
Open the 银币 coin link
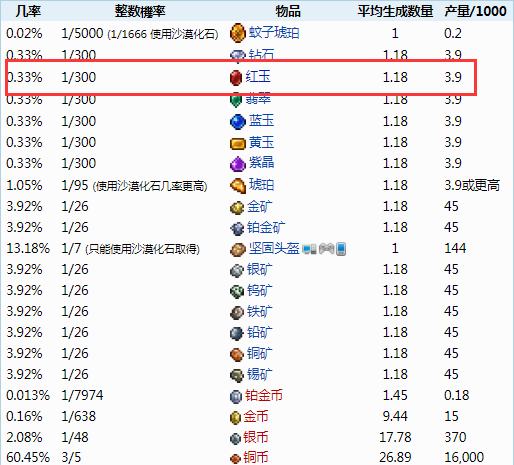tap(256, 437)
